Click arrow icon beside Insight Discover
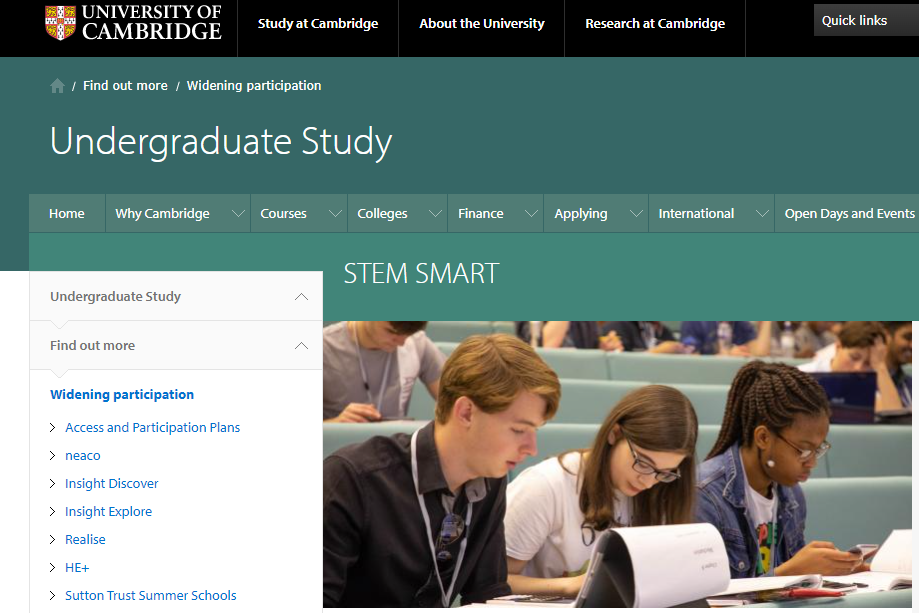919x613 pixels. click(x=53, y=483)
